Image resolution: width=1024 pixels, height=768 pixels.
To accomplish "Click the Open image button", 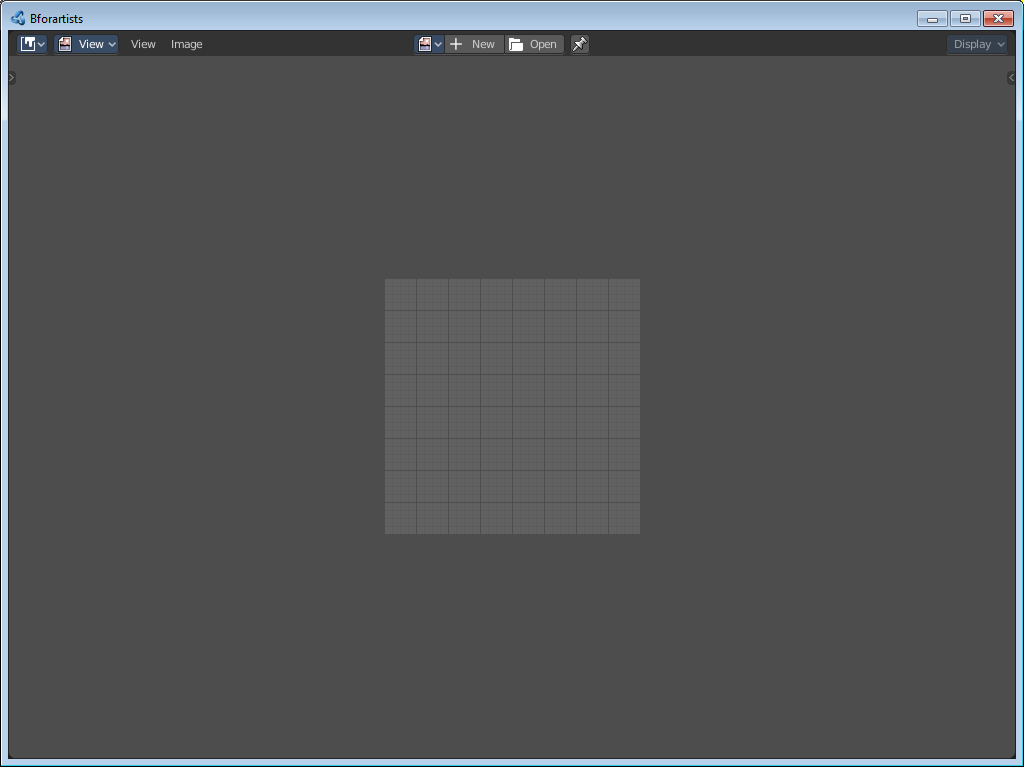I will tap(534, 44).
